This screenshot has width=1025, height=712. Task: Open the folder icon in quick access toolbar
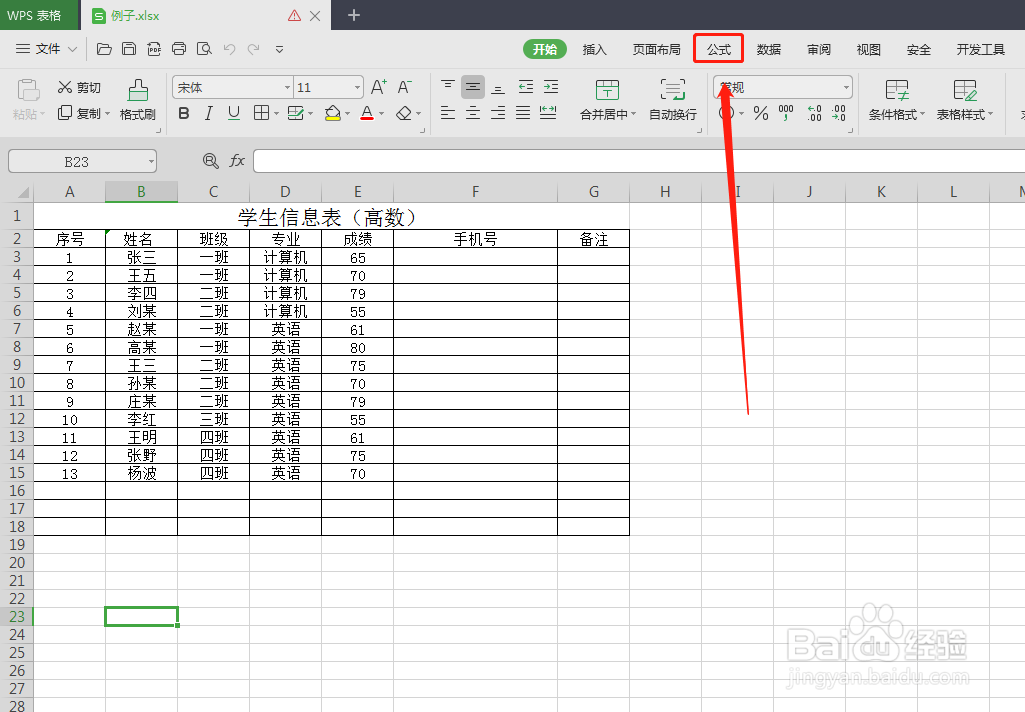pos(104,49)
